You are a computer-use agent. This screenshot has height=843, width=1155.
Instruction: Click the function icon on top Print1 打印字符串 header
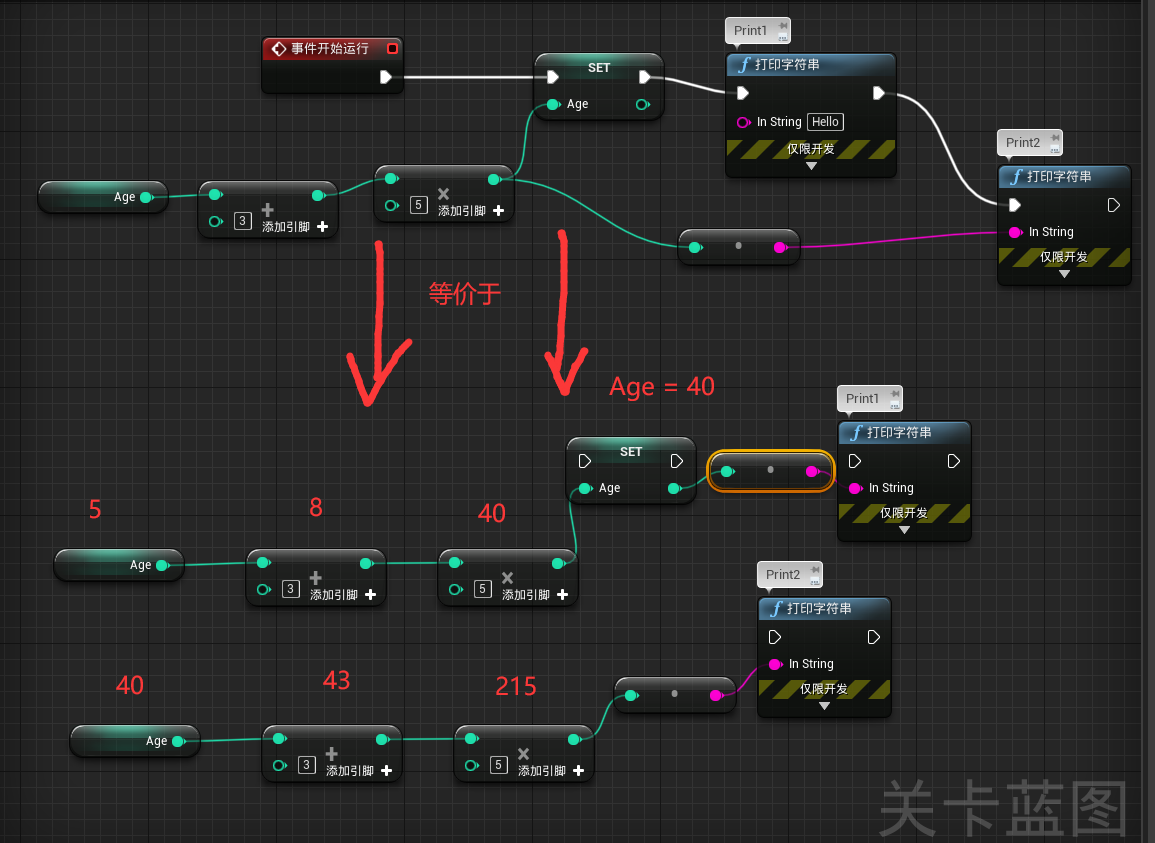743,65
